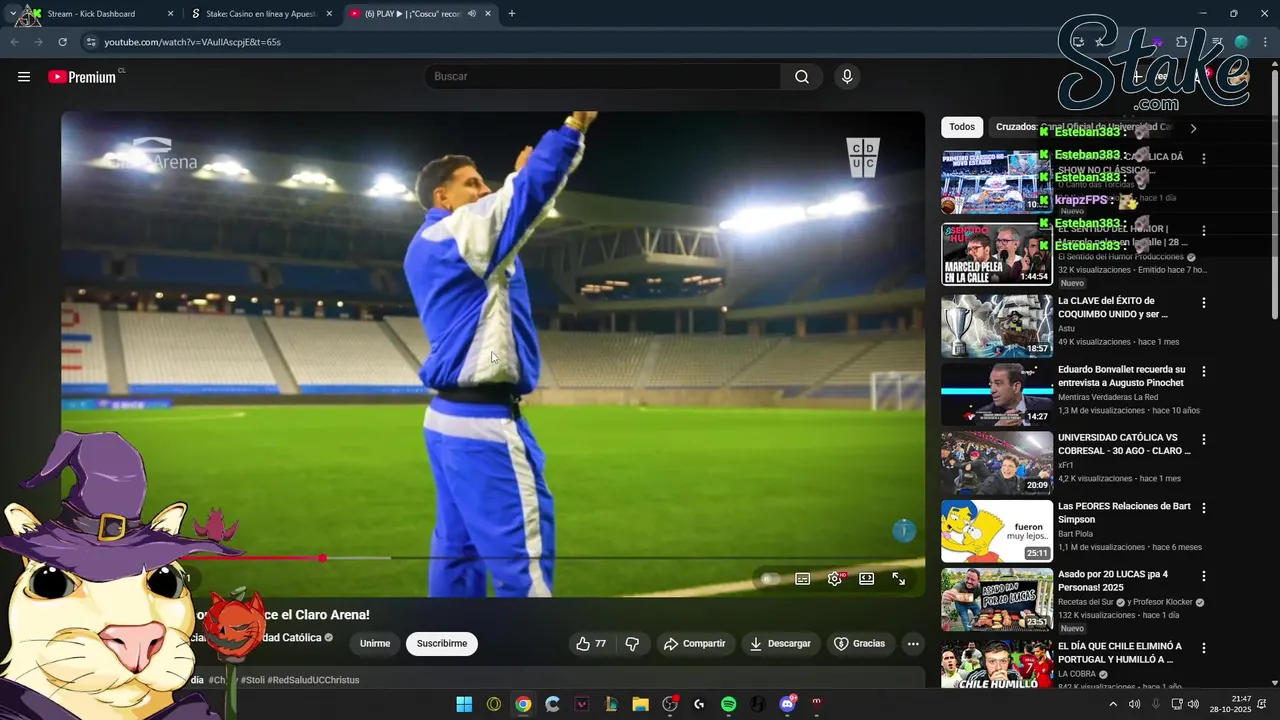Open the player settings gear
1280x720 pixels.
(835, 579)
